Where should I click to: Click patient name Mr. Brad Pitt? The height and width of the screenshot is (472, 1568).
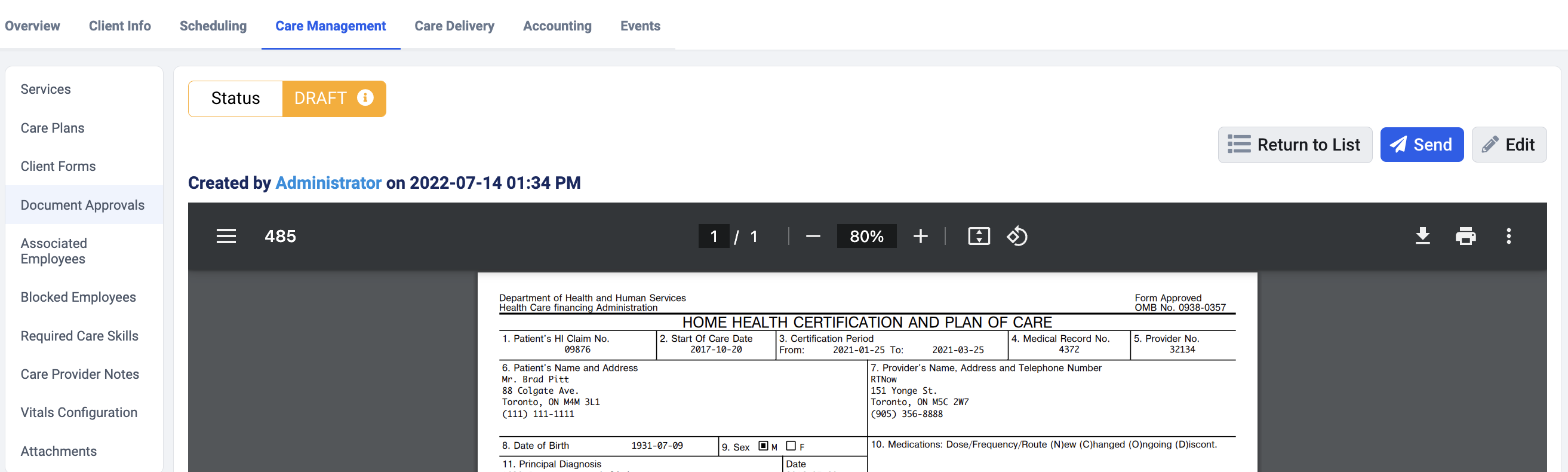535,379
